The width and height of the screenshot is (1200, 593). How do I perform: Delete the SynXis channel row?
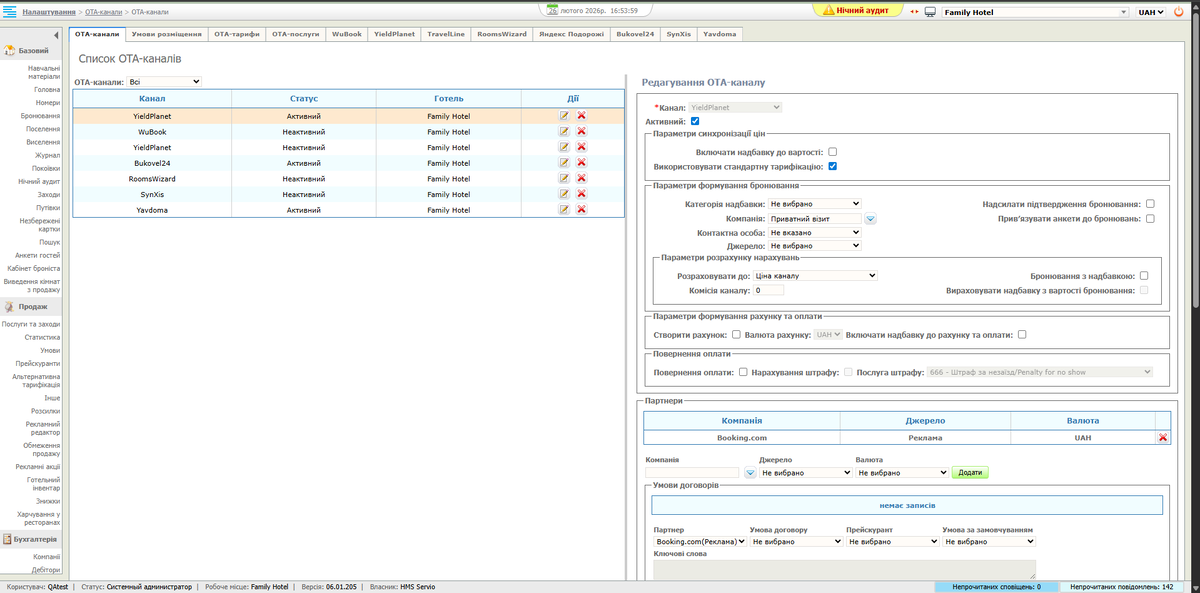(x=581, y=194)
